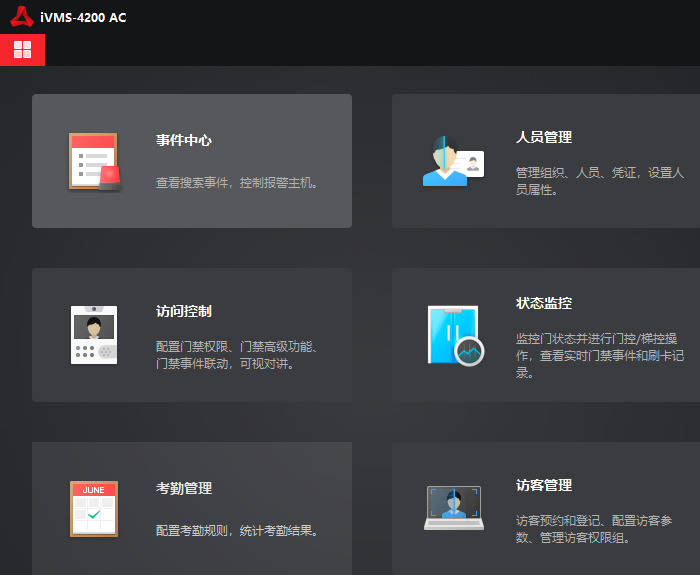
Task: Open the 事件中心 title link
Action: pyautogui.click(x=184, y=141)
